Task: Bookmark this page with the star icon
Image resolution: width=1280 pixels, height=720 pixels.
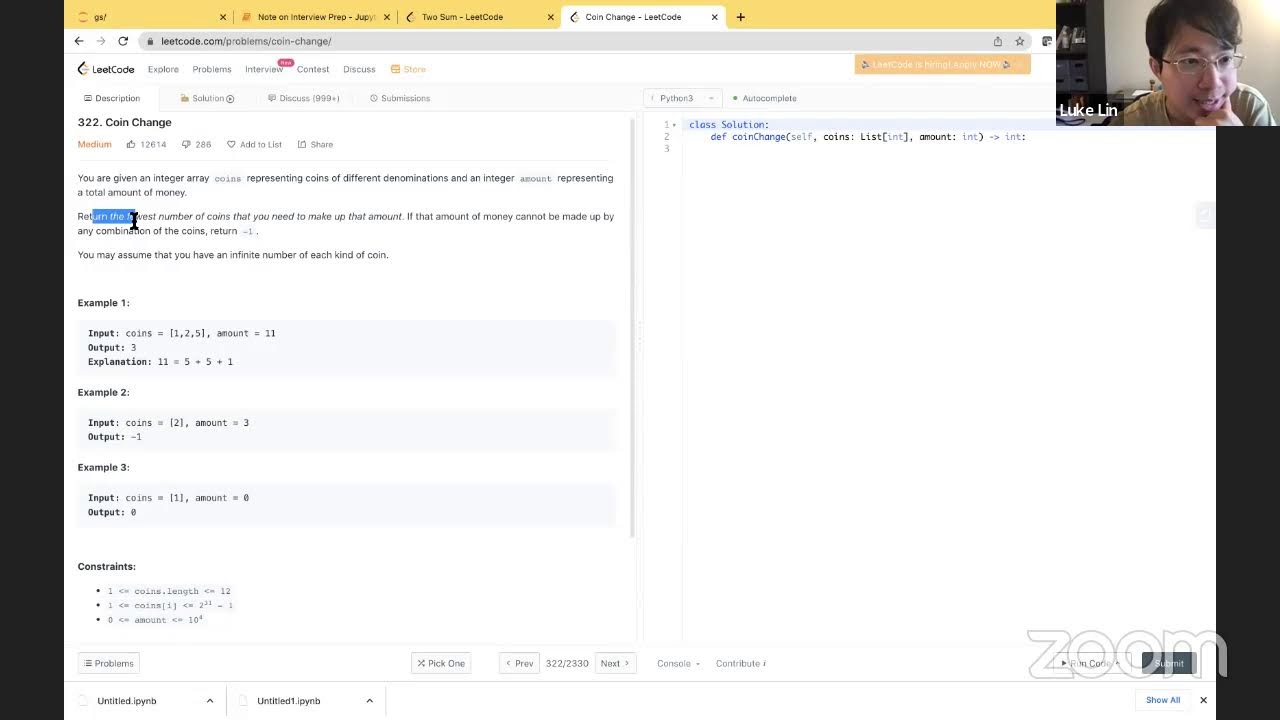Action: (x=1020, y=41)
